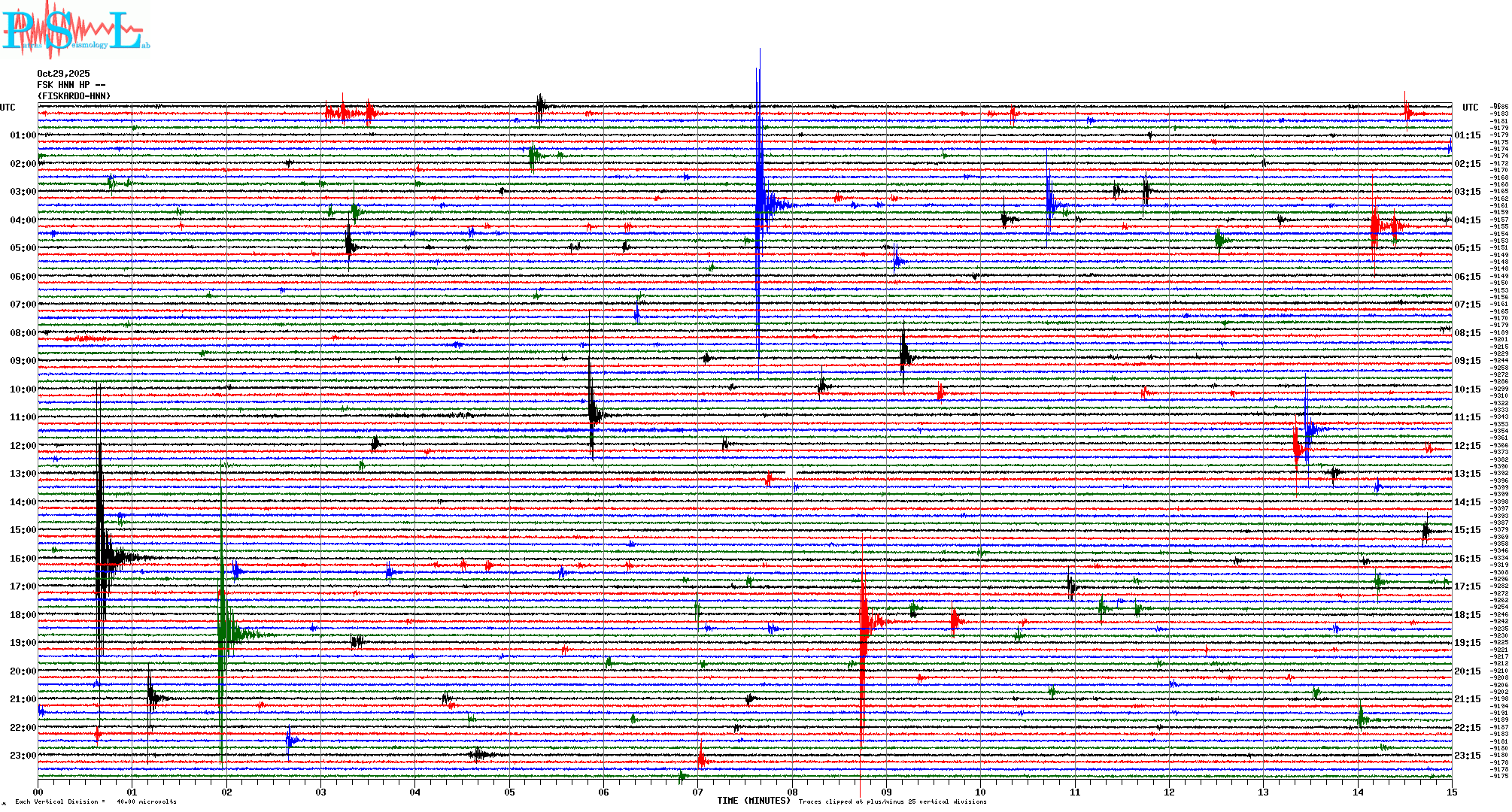Select the 23:00 hour label on left axis
This screenshot has width=1512, height=812.
point(23,756)
